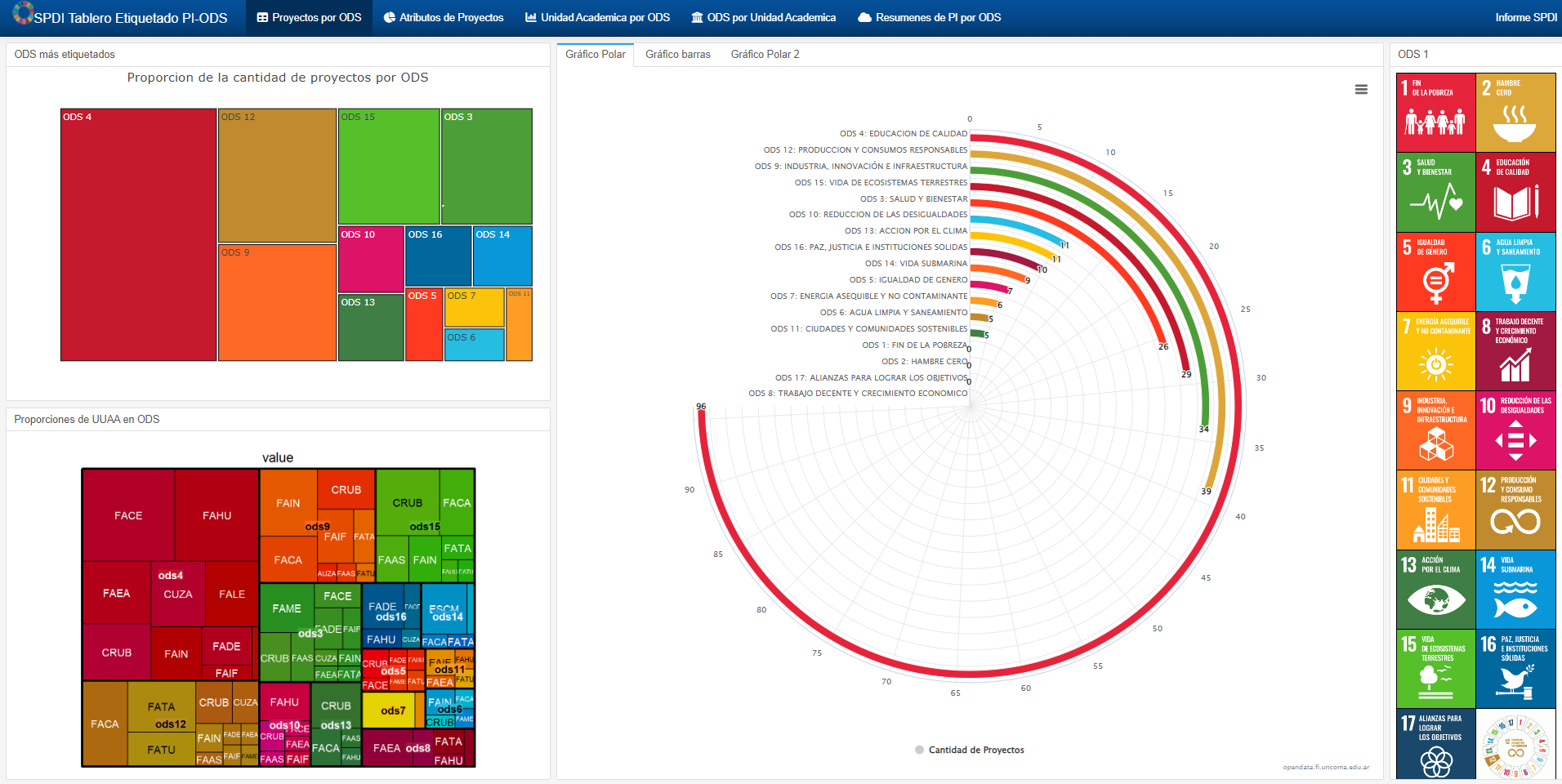The height and width of the screenshot is (784, 1562).
Task: Click the SDG 6 Agua Limpia icon
Action: (1515, 272)
